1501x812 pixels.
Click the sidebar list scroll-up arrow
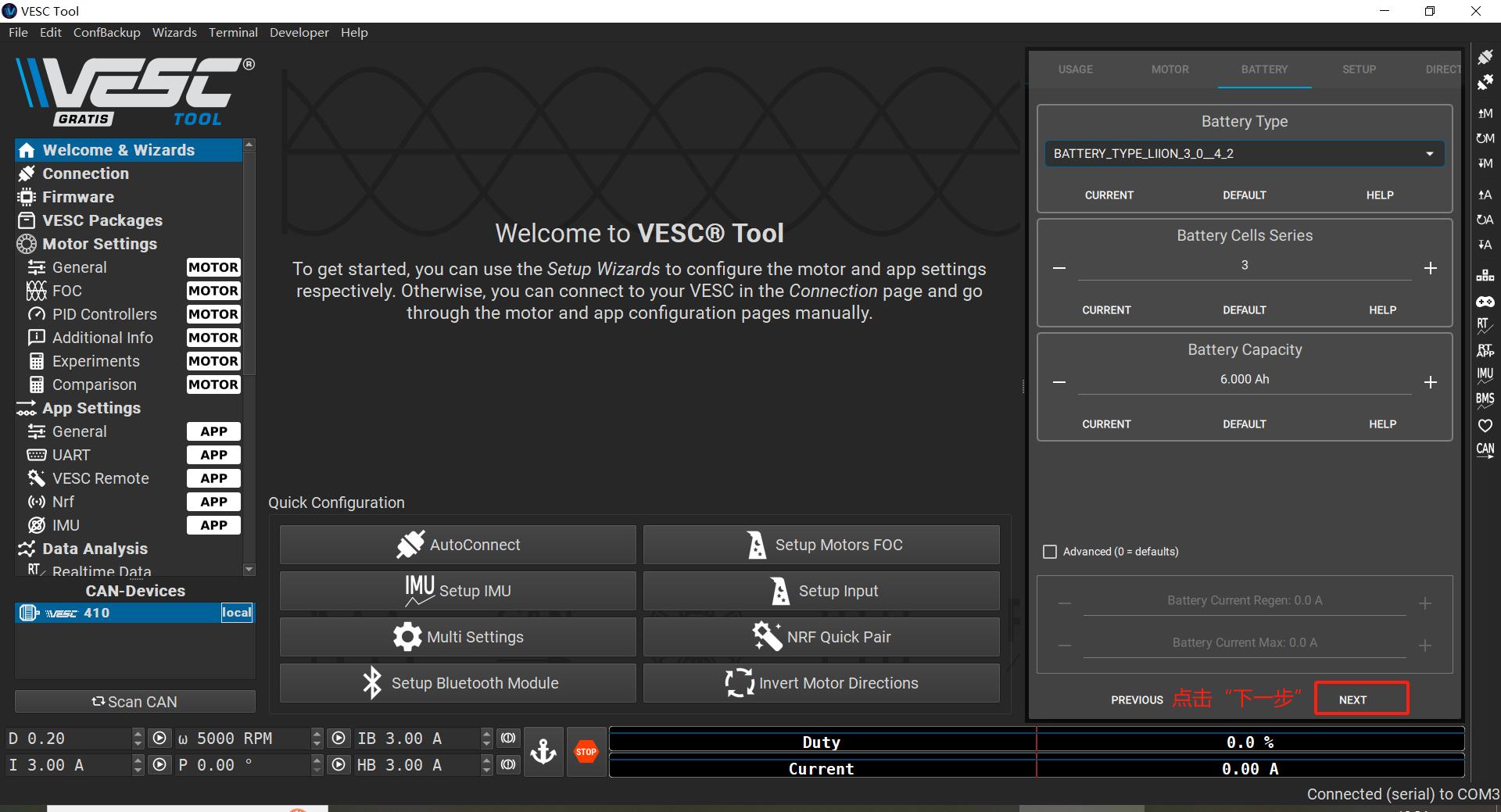click(x=249, y=145)
